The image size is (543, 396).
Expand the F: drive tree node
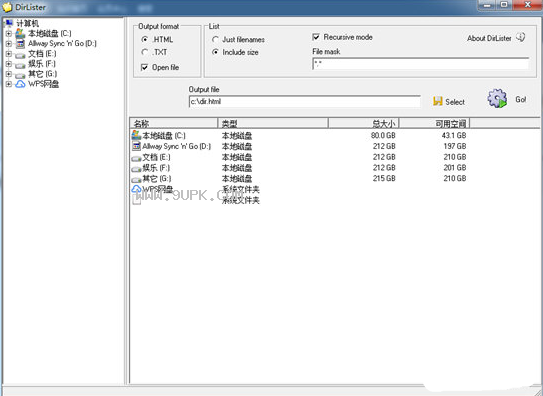tap(9, 64)
